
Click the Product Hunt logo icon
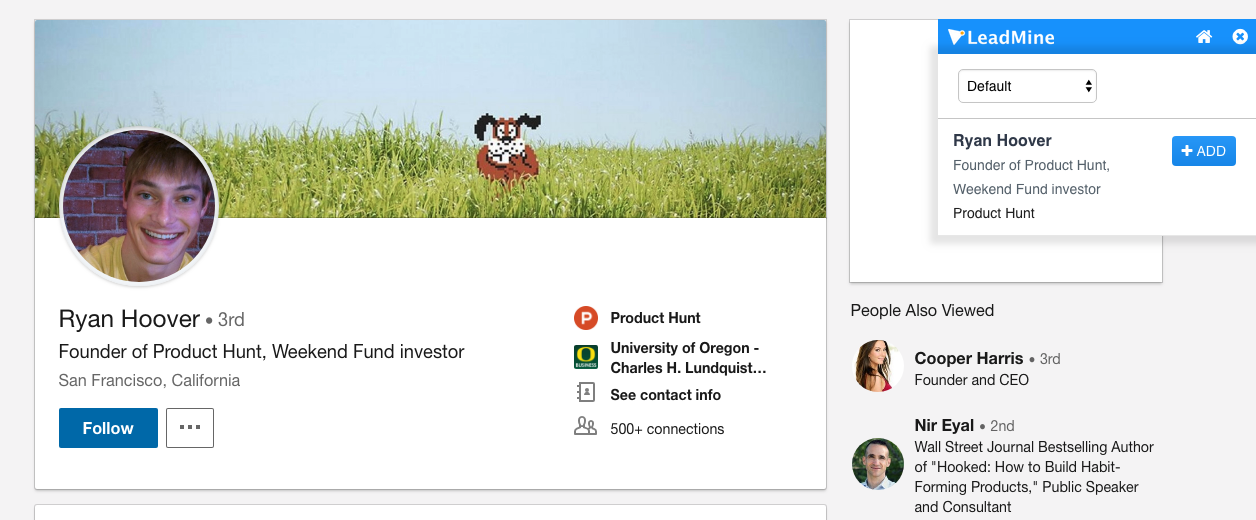(x=585, y=318)
